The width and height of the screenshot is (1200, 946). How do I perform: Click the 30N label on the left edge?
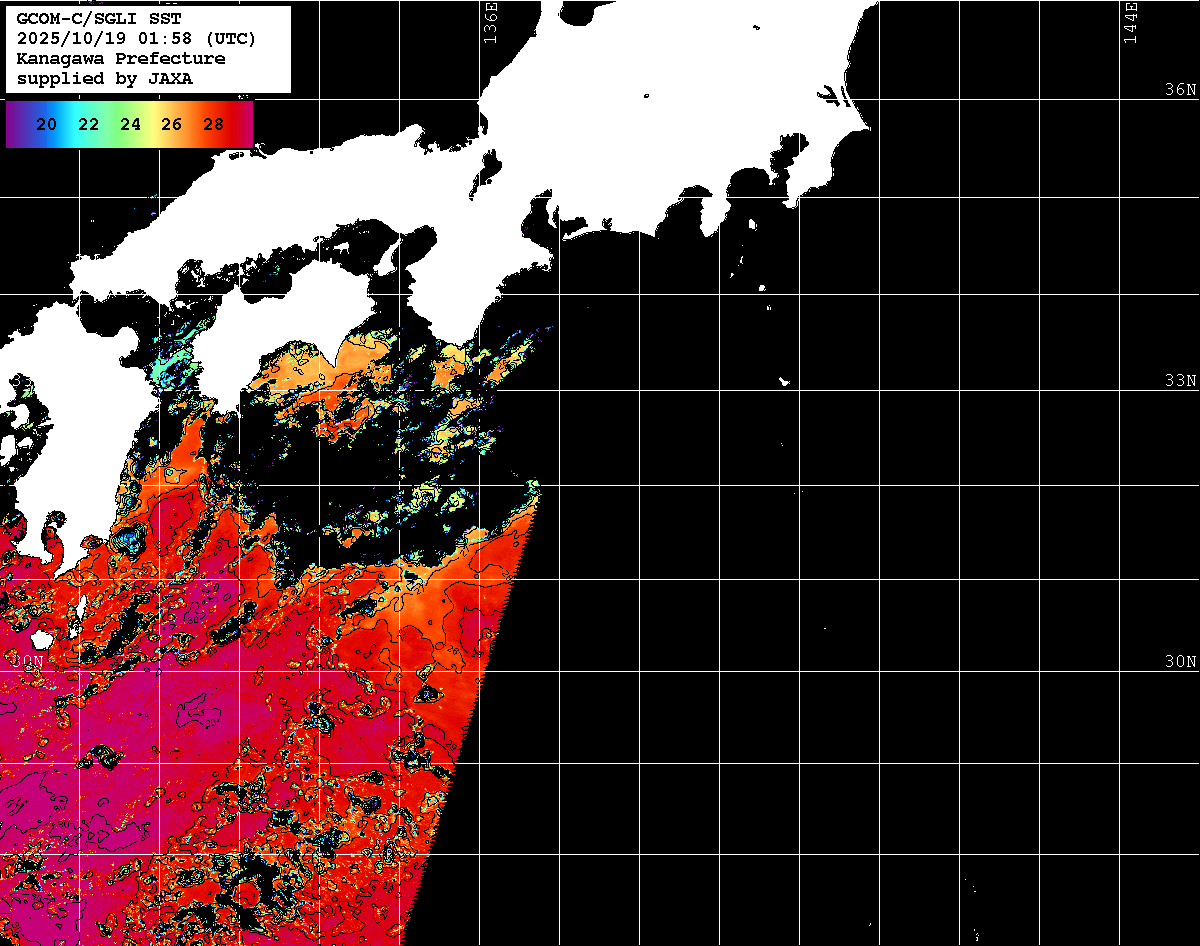coord(27,662)
